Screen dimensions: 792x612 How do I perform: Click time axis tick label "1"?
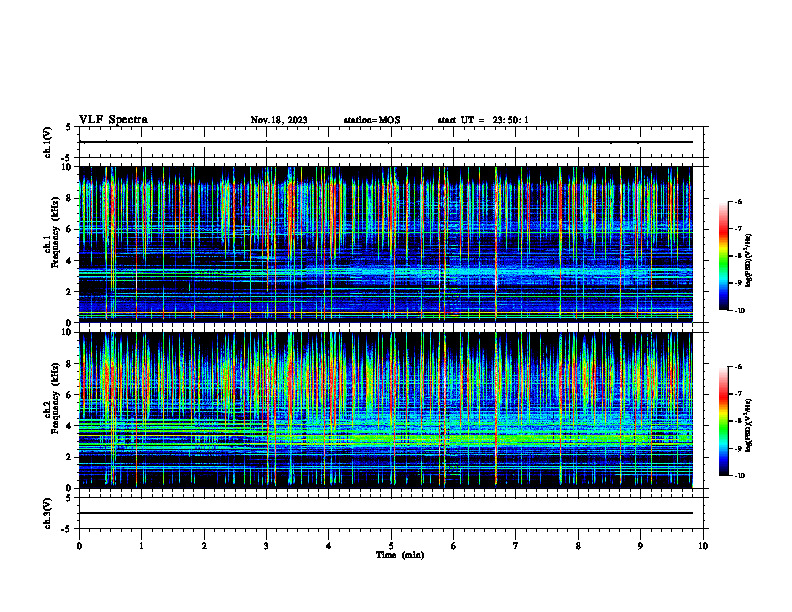[141, 546]
